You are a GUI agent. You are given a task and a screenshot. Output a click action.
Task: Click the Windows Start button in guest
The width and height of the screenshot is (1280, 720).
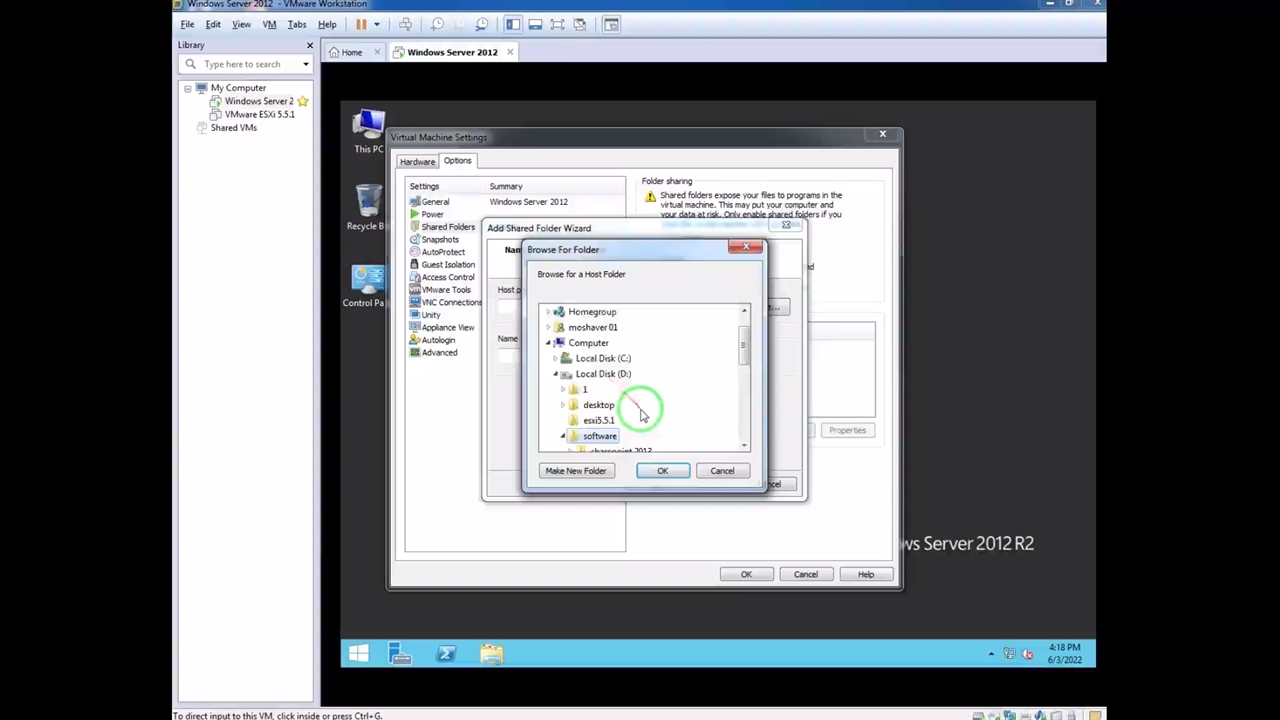coord(358,654)
